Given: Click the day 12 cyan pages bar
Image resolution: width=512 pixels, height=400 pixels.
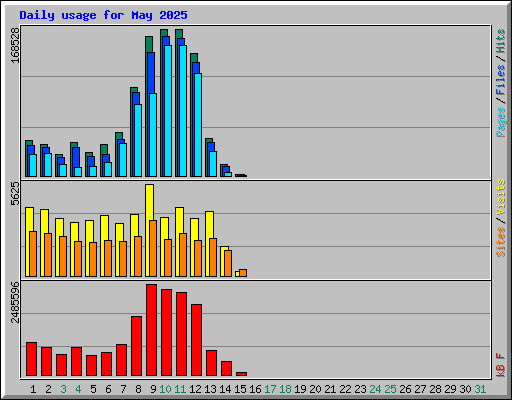Looking at the screenshot, I should coord(198,125).
